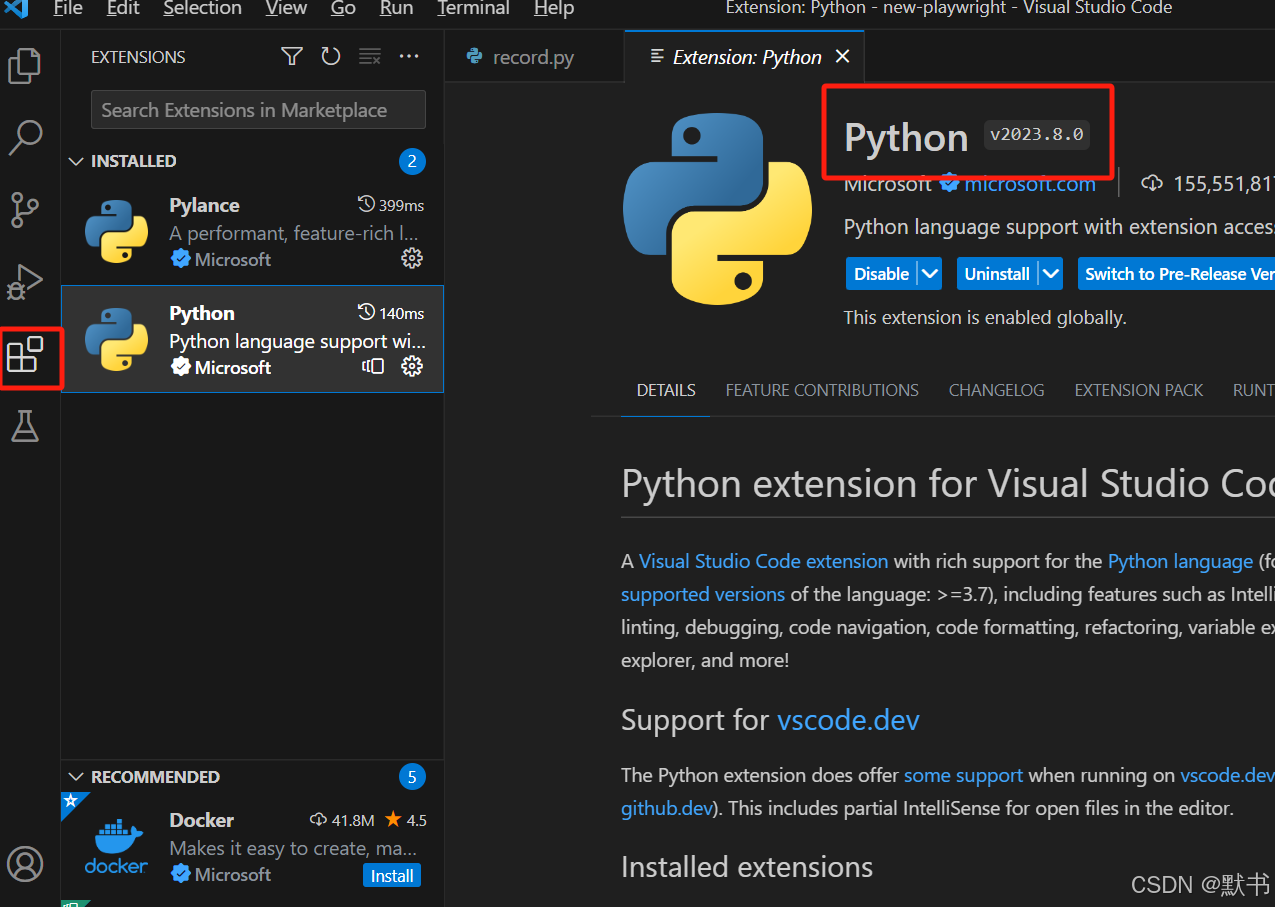
Task: Open the Accounts menu in activity bar
Action: tap(24, 864)
